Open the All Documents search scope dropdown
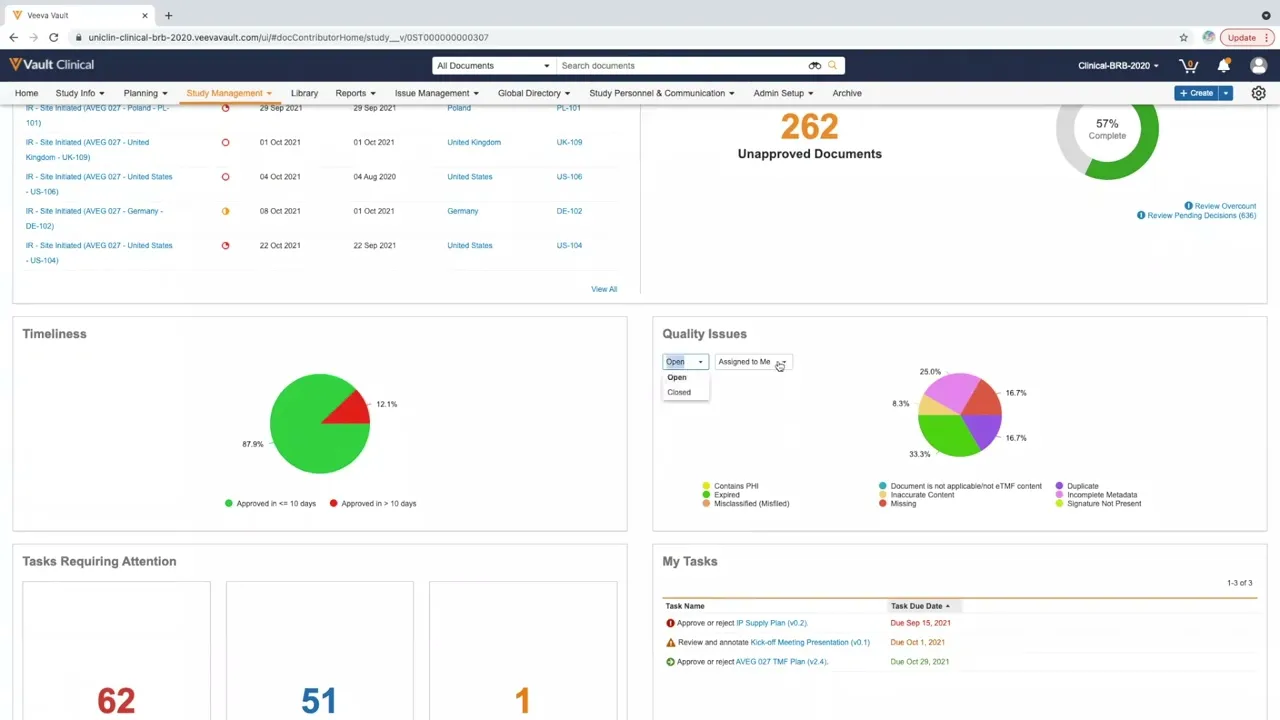The image size is (1280, 720). click(x=493, y=66)
